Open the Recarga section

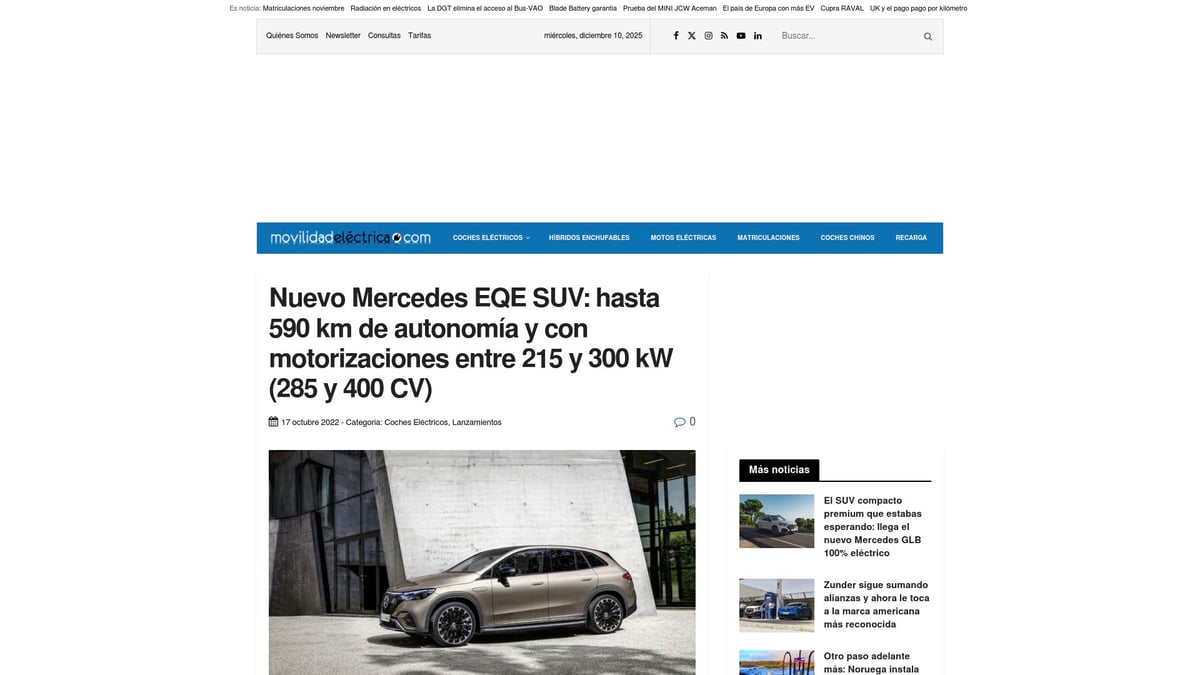click(911, 237)
